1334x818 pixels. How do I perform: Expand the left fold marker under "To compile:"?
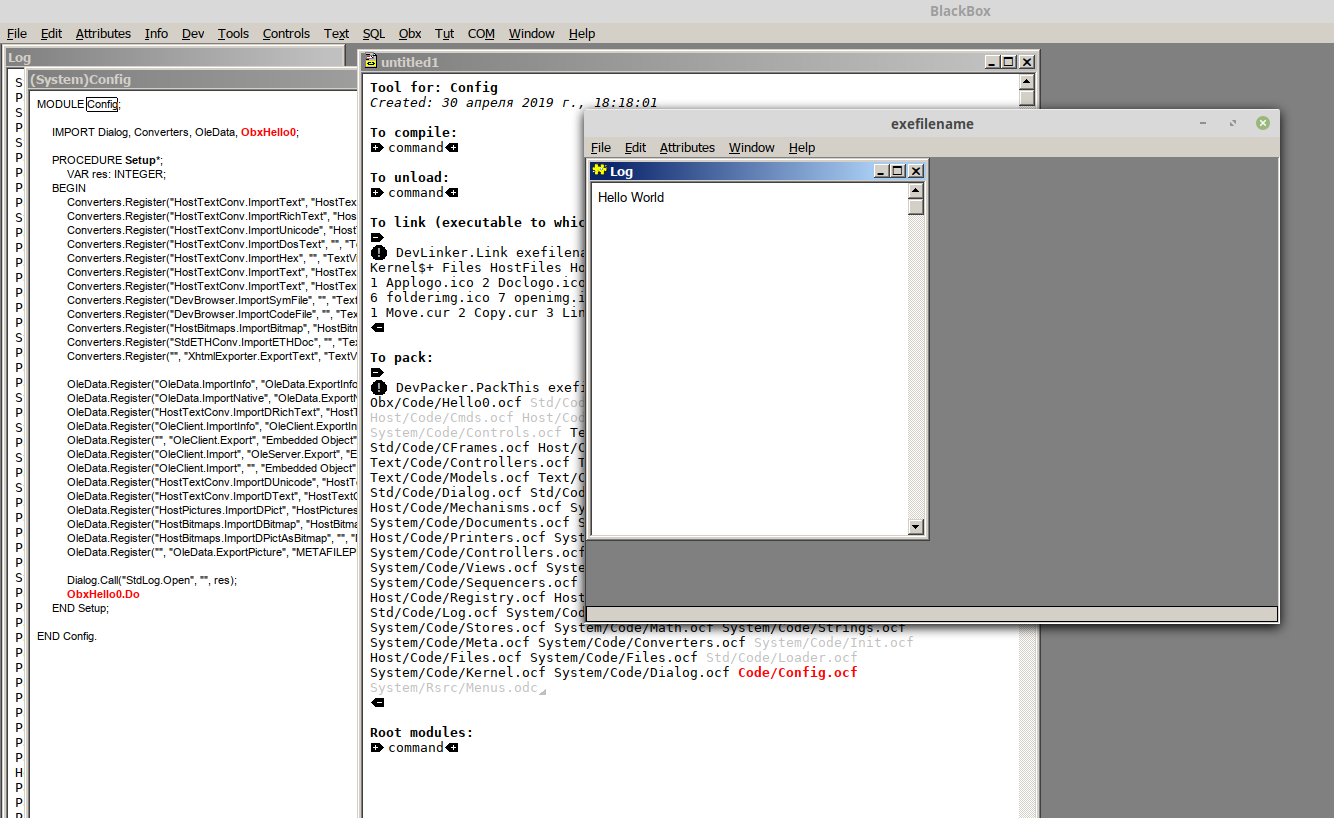pos(377,148)
